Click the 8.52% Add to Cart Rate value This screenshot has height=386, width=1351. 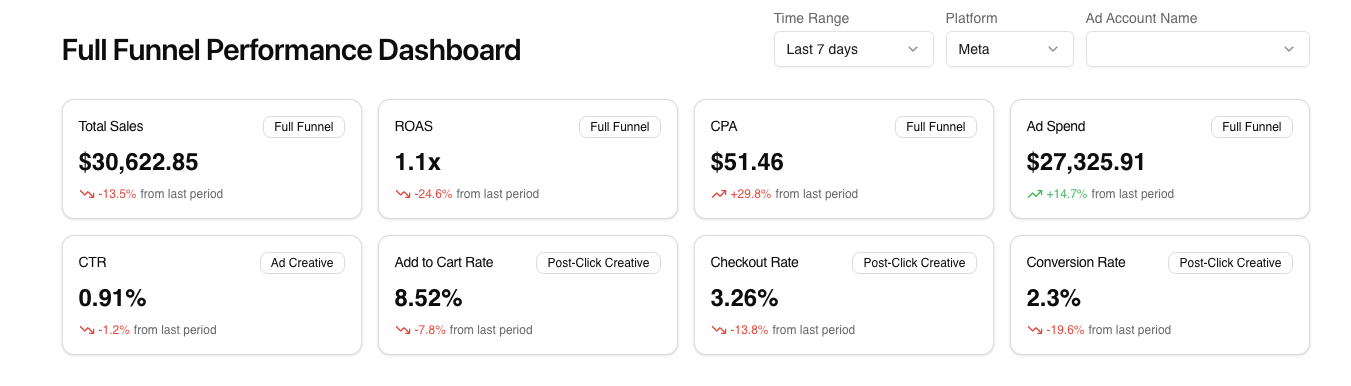tap(429, 298)
